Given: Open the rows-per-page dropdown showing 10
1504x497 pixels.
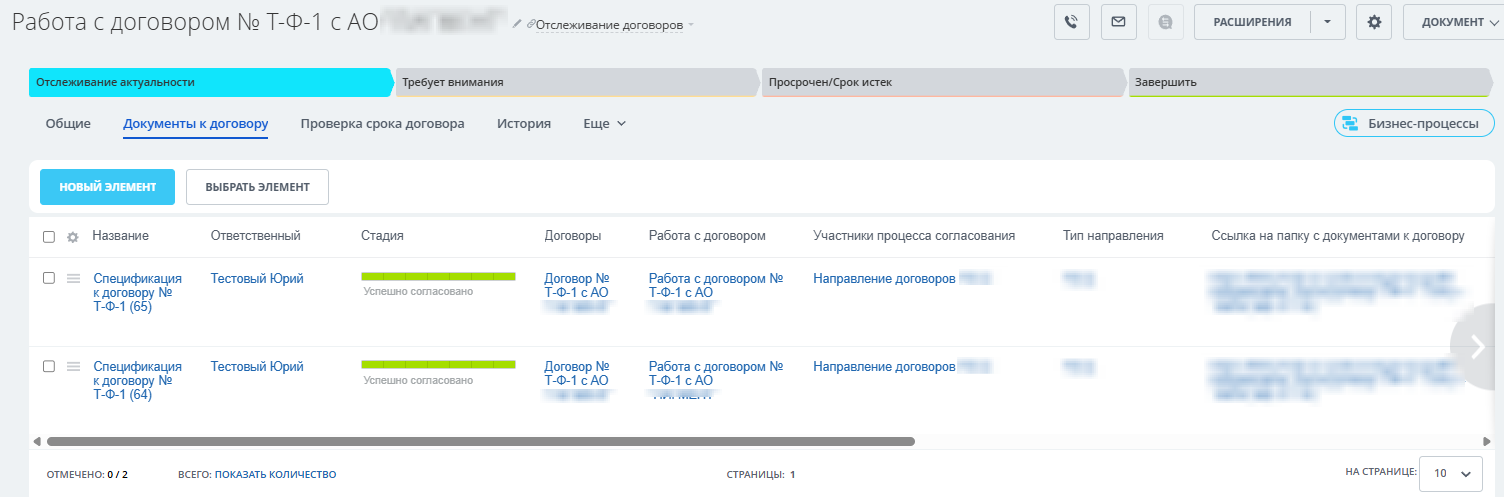Looking at the screenshot, I should pos(1452,473).
